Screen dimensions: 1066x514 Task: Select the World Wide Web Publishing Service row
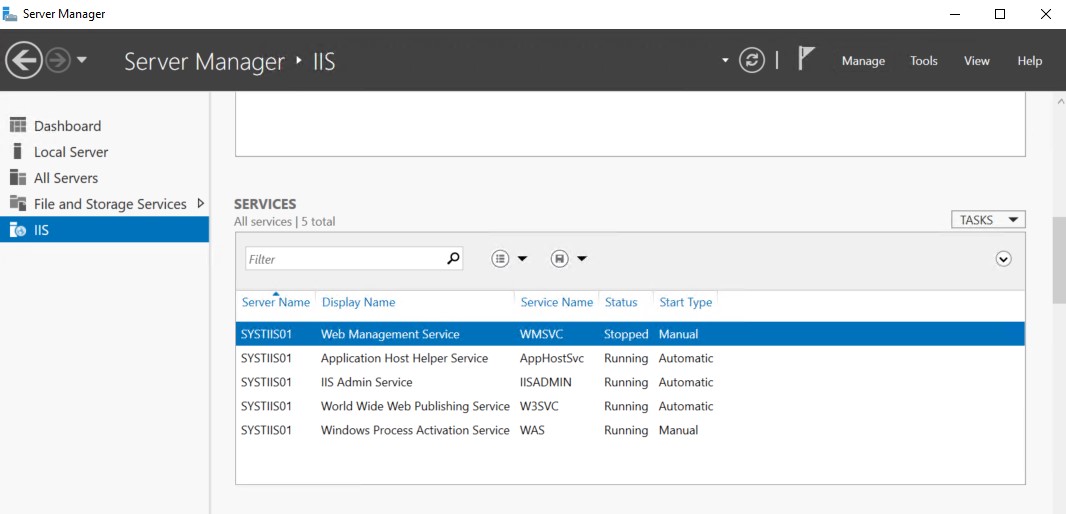pos(415,406)
